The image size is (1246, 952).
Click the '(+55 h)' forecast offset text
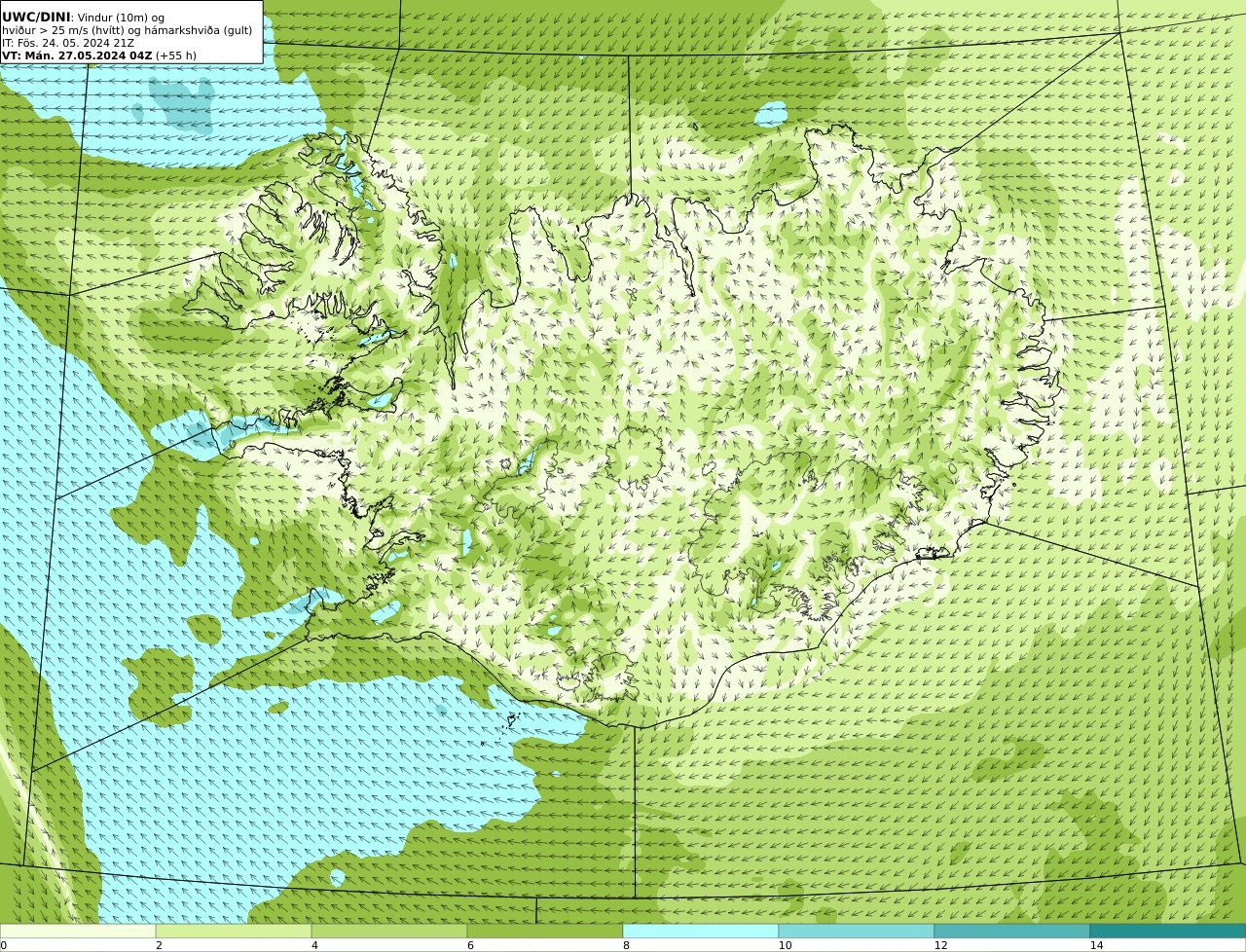click(x=176, y=55)
